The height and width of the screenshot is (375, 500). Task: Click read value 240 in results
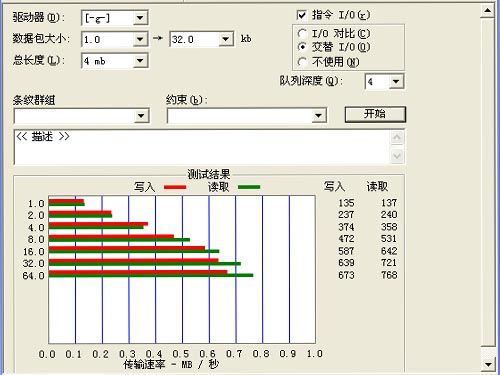[x=389, y=215]
